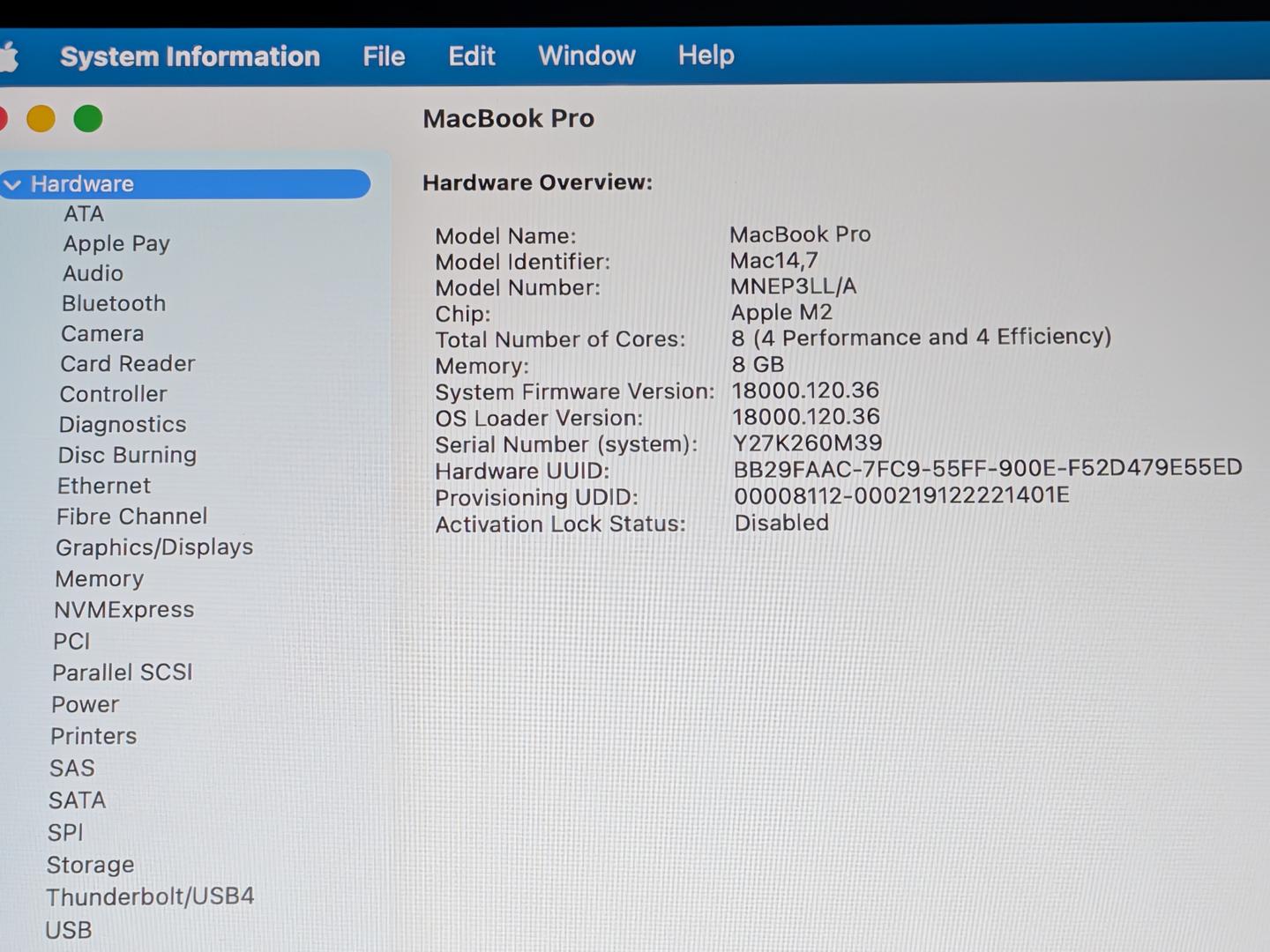
Task: Click the Provisioning UDID label
Action: tap(536, 497)
